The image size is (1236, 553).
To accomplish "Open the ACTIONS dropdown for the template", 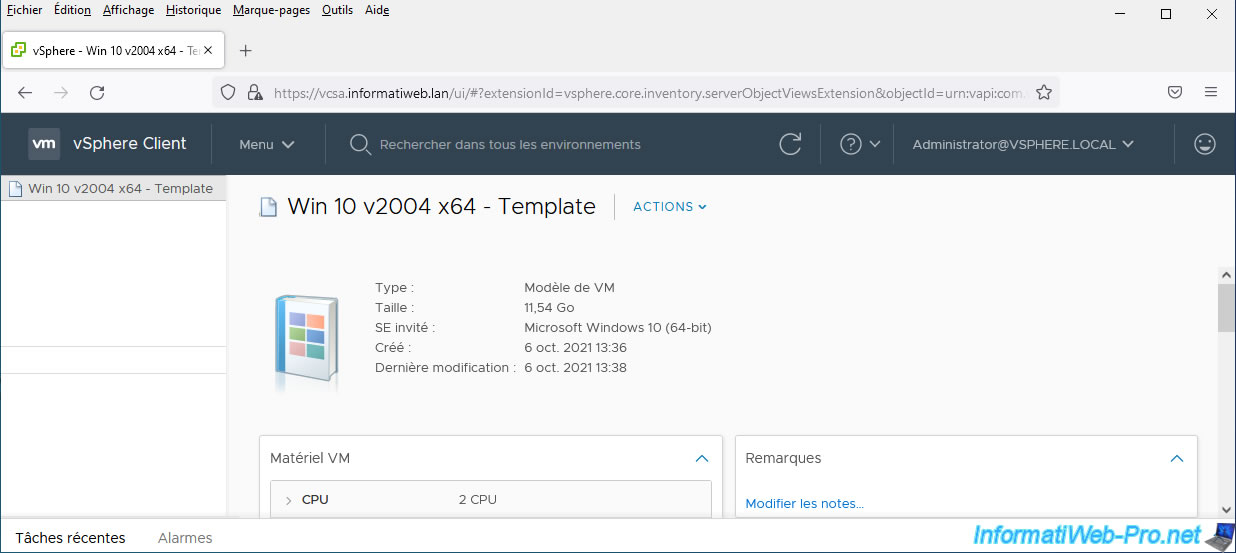I will (x=670, y=207).
